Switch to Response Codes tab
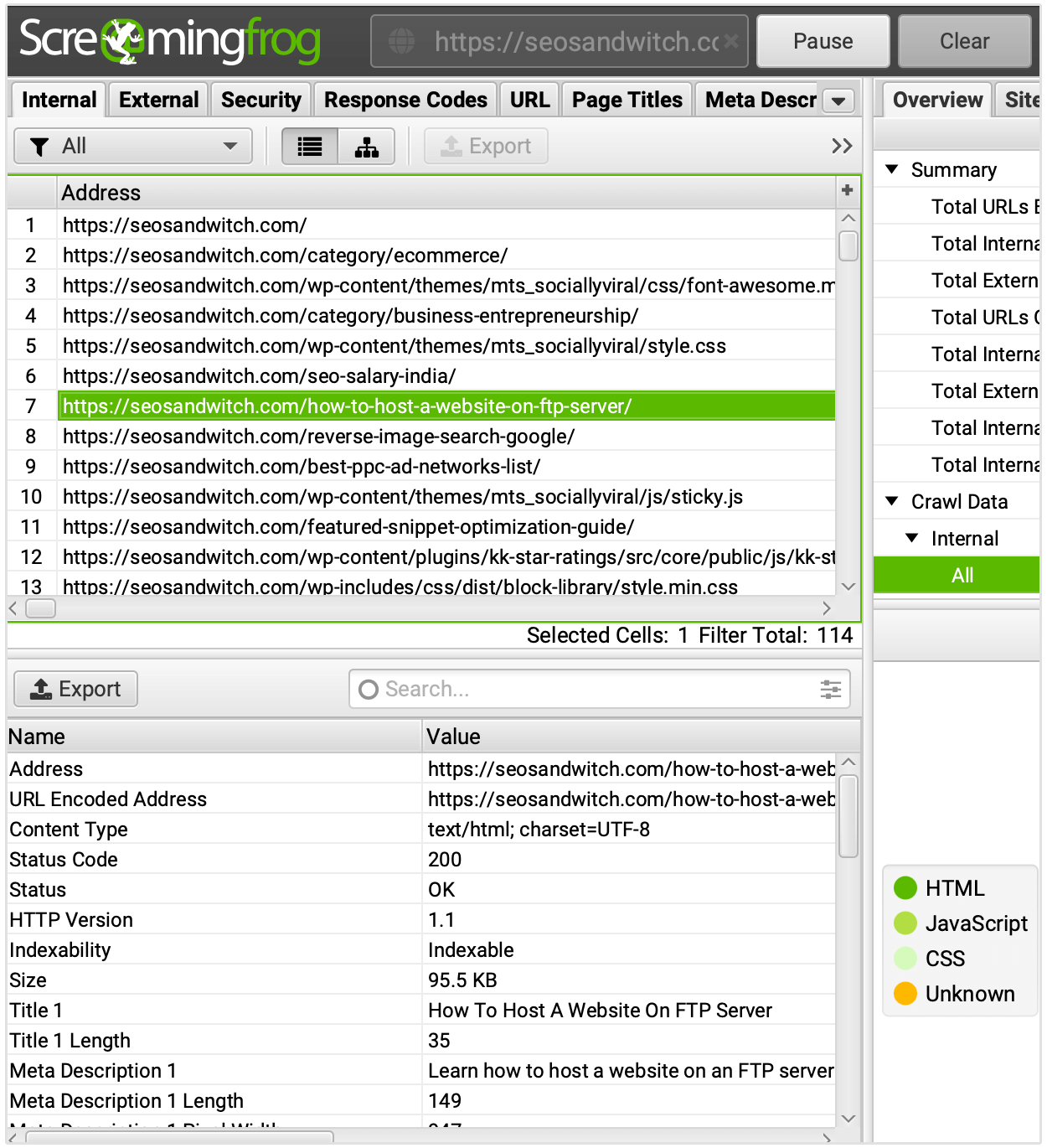1047x1148 pixels. [405, 100]
